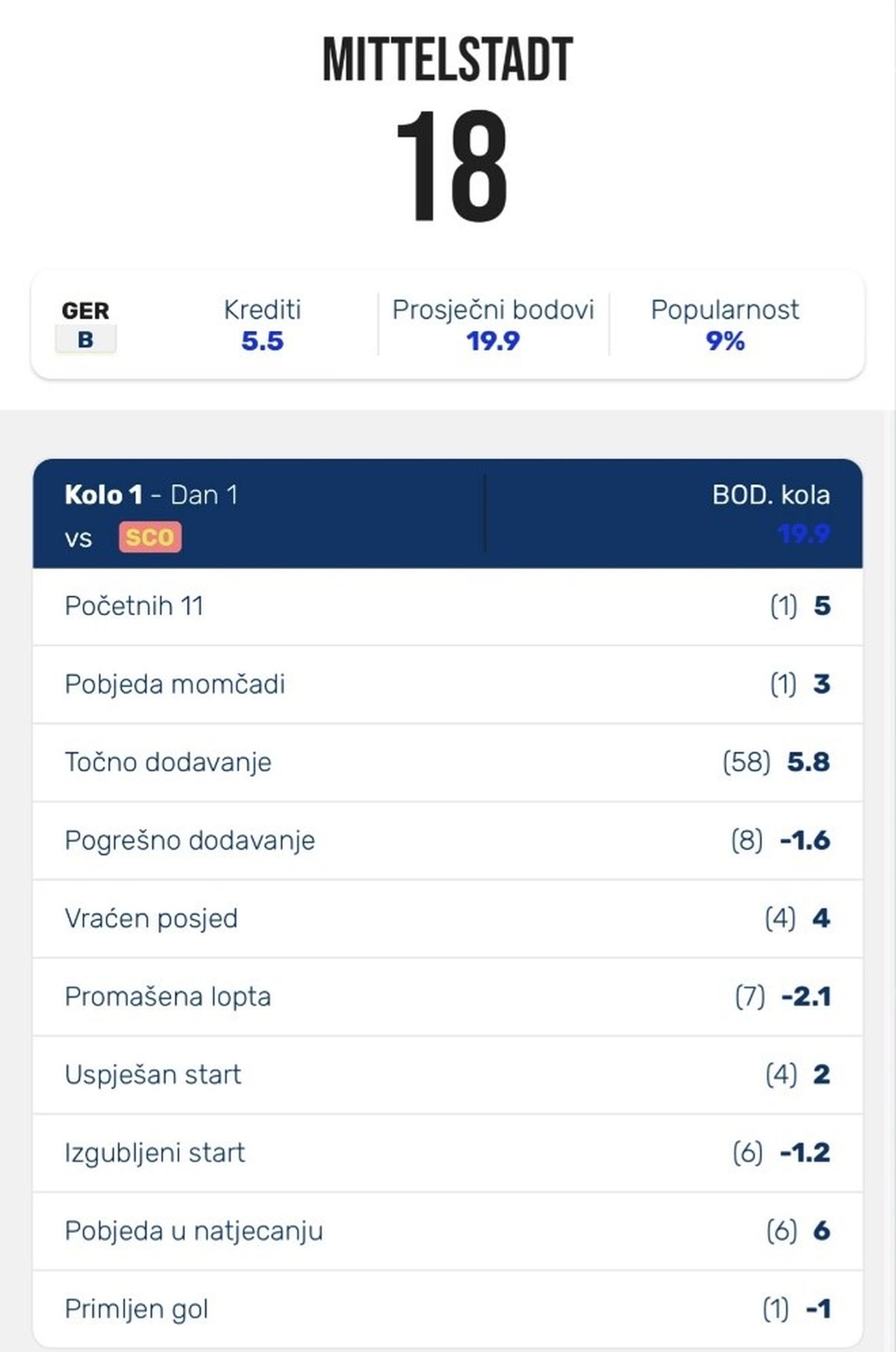Click the Pobjeda momčadi row
Image resolution: width=896 pixels, height=1352 pixels.
pos(447,684)
